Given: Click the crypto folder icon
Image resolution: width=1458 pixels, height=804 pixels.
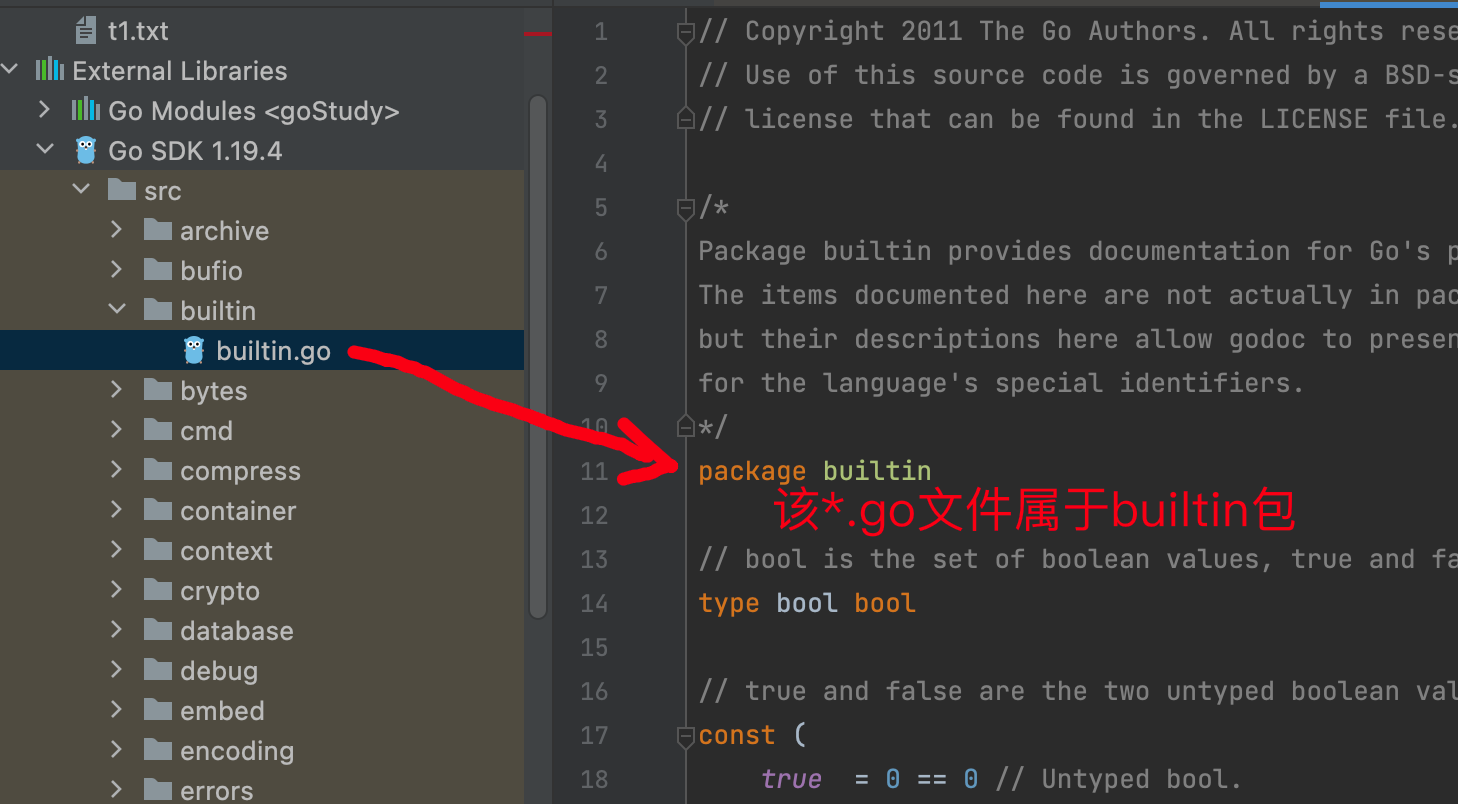Looking at the screenshot, I should click(x=158, y=590).
